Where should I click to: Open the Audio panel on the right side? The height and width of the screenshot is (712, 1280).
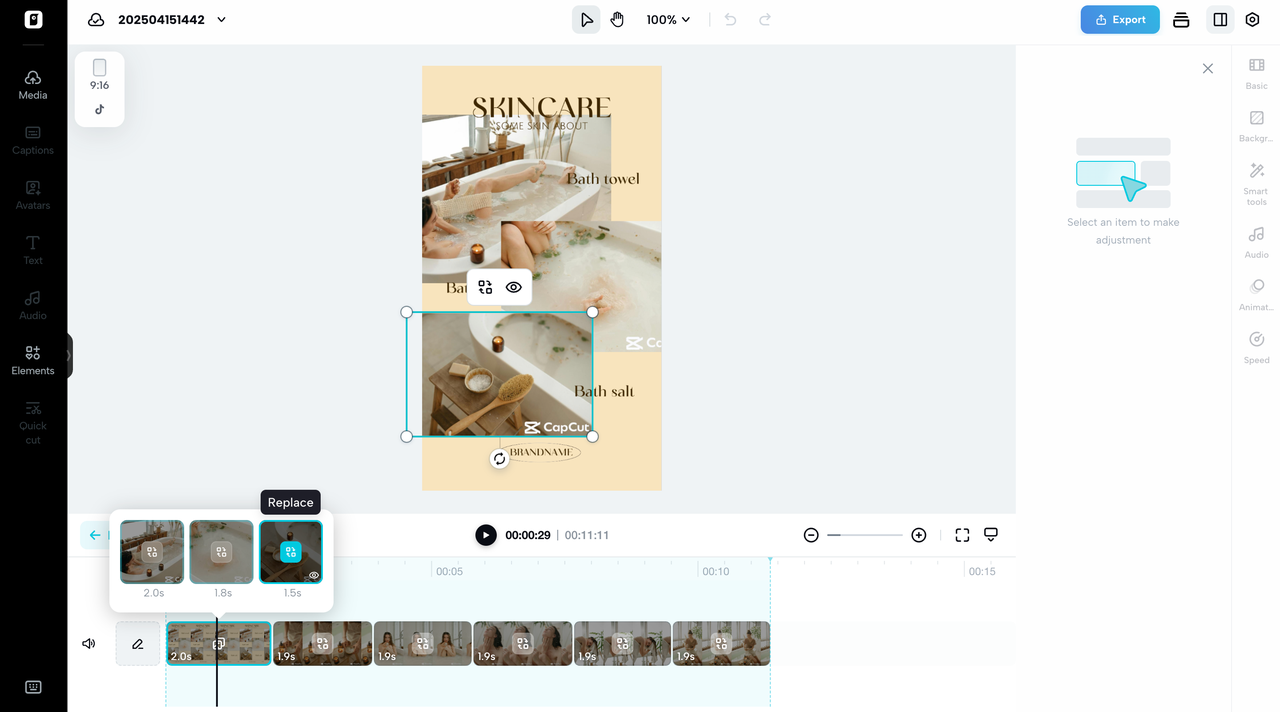pyautogui.click(x=1256, y=240)
